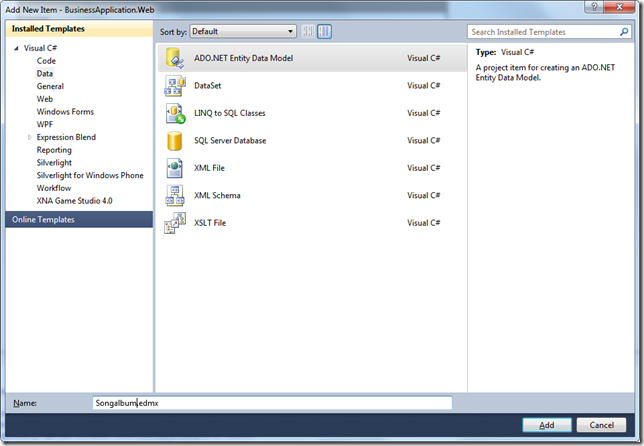Select the XSLT File label

click(210, 223)
